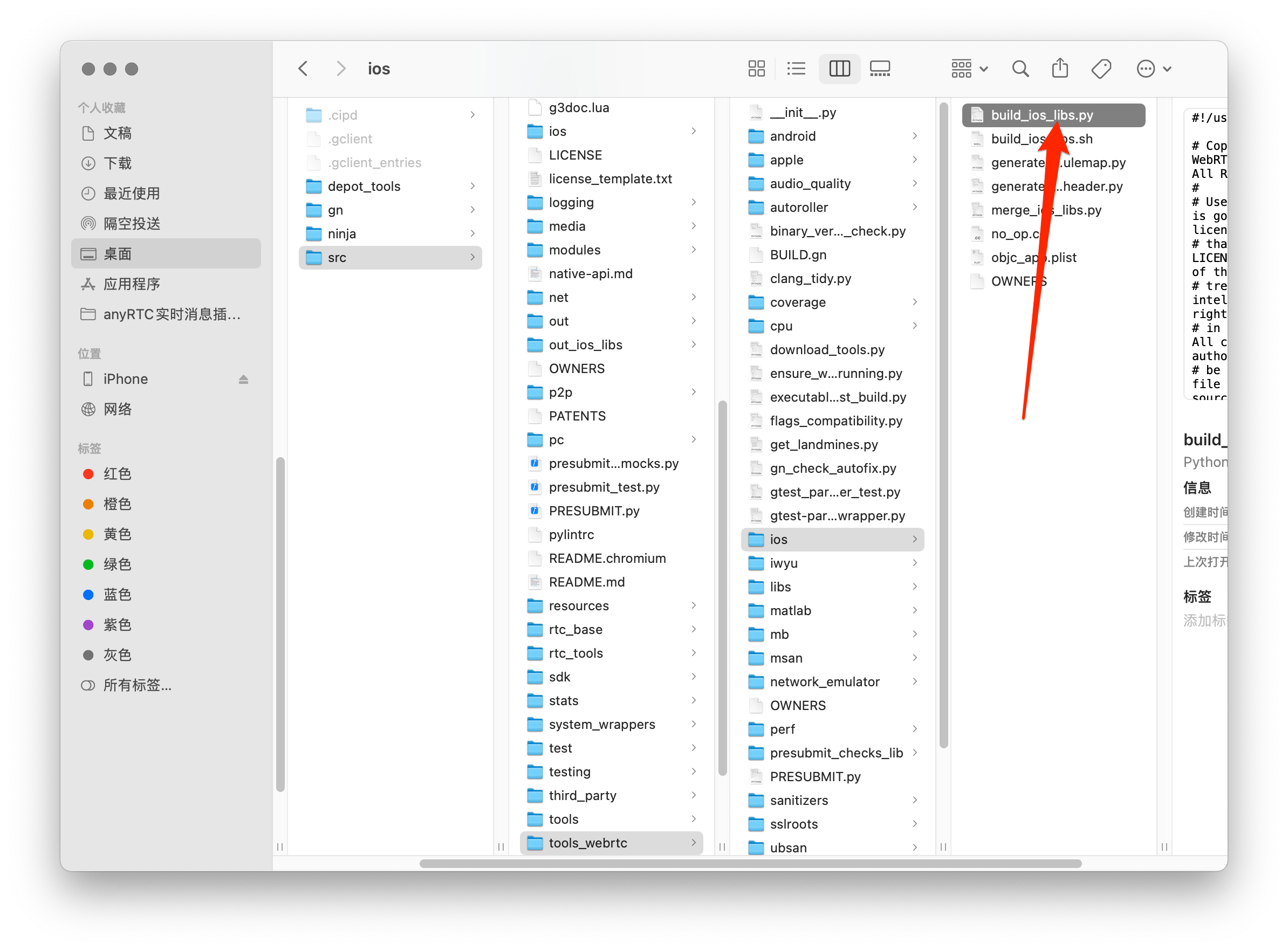Open the Spotlight search icon in Finder toolbar

(1020, 68)
